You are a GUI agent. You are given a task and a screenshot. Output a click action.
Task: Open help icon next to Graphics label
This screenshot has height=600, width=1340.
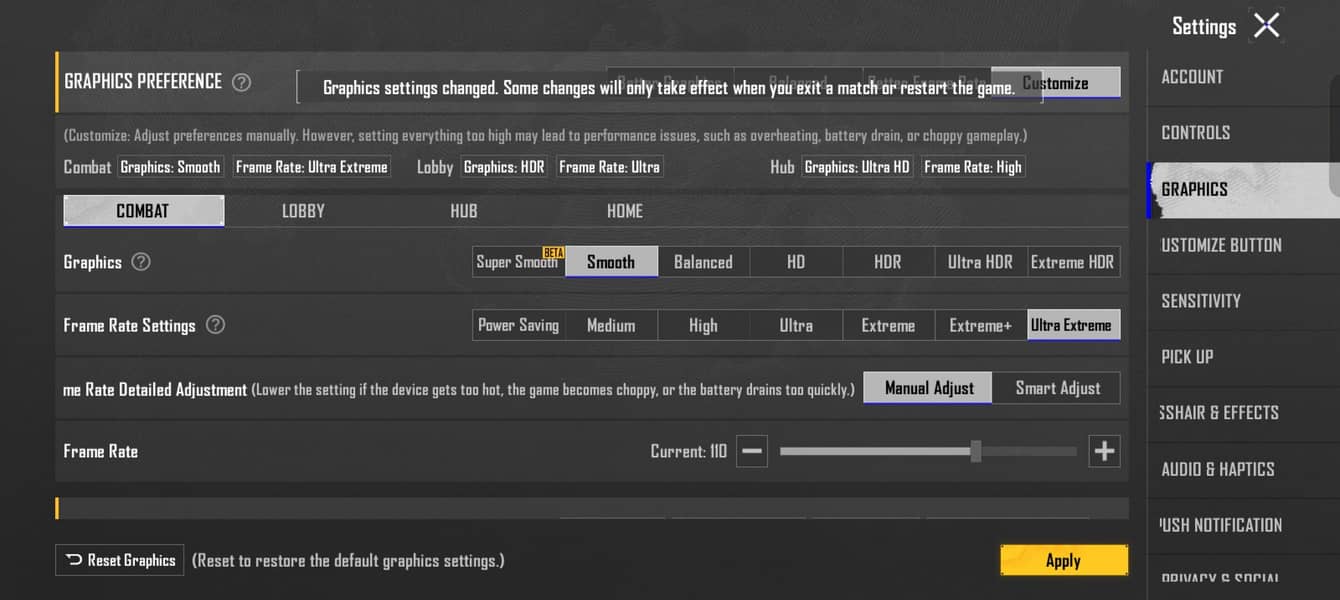pyautogui.click(x=141, y=262)
